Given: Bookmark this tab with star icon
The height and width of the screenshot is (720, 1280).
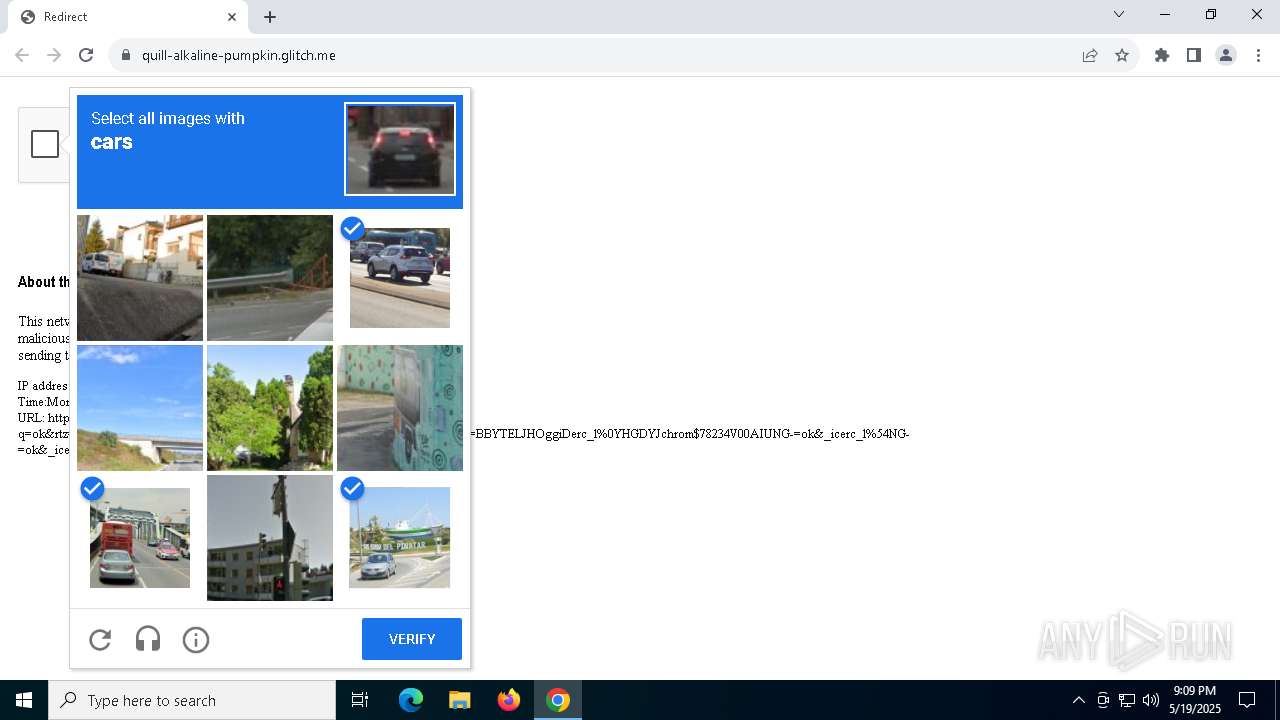Looking at the screenshot, I should (1122, 55).
